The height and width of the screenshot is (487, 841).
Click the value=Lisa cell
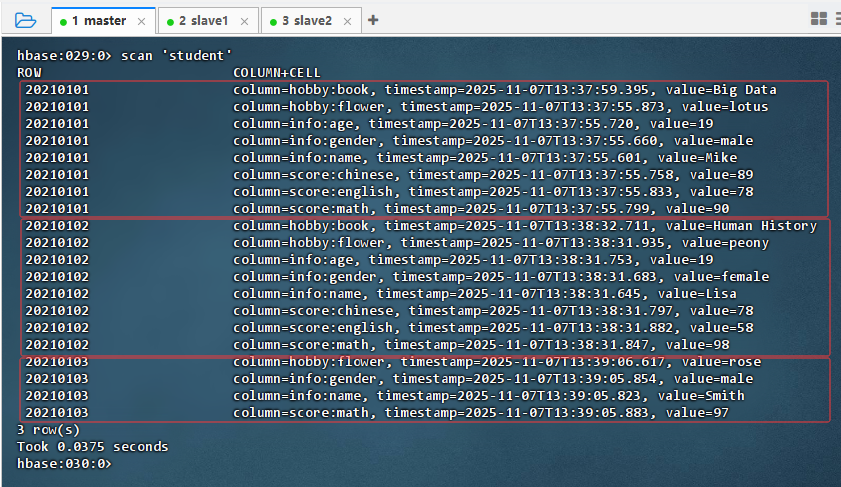pos(697,294)
